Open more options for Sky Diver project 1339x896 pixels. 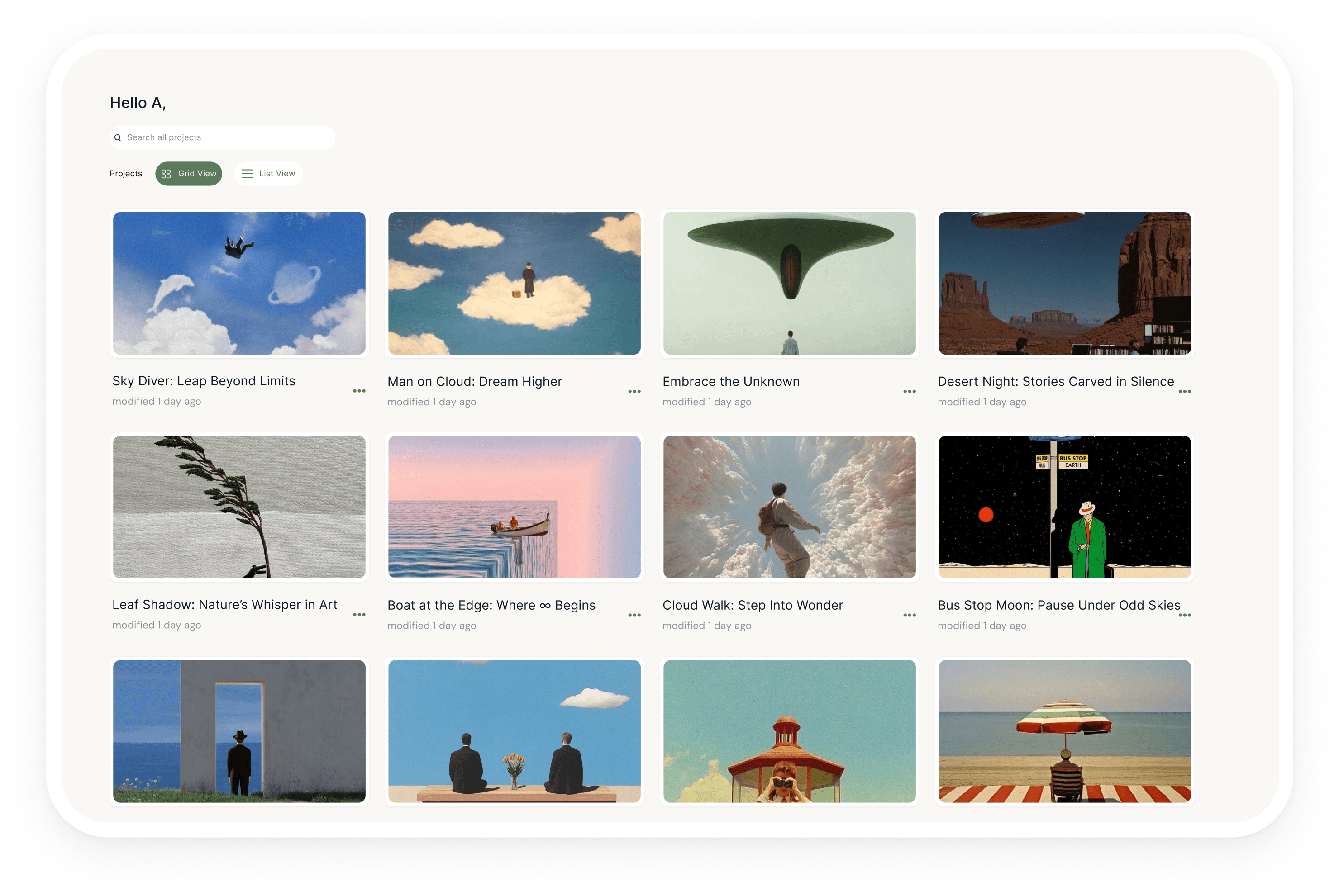pyautogui.click(x=359, y=391)
